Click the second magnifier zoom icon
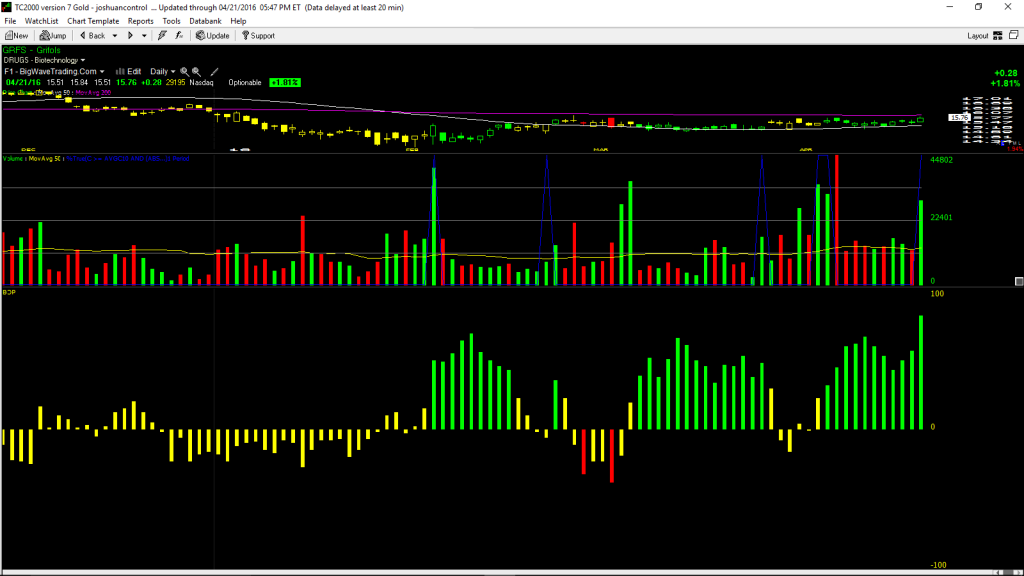The image size is (1024, 576). 196,72
